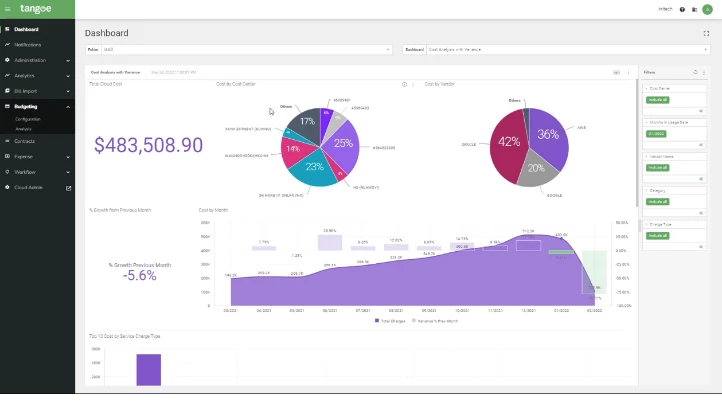Click Include all button under Vendor Name
This screenshot has width=722, height=405.
pos(657,168)
